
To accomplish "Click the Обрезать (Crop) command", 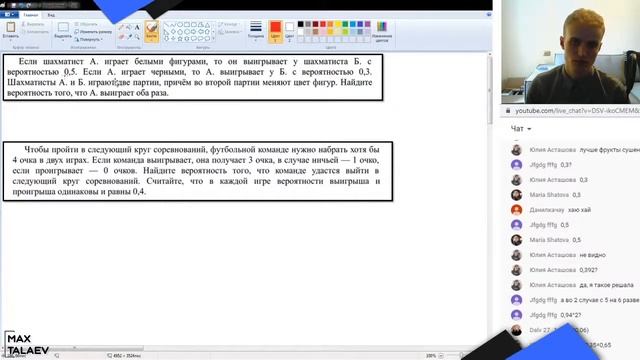I will point(86,24).
